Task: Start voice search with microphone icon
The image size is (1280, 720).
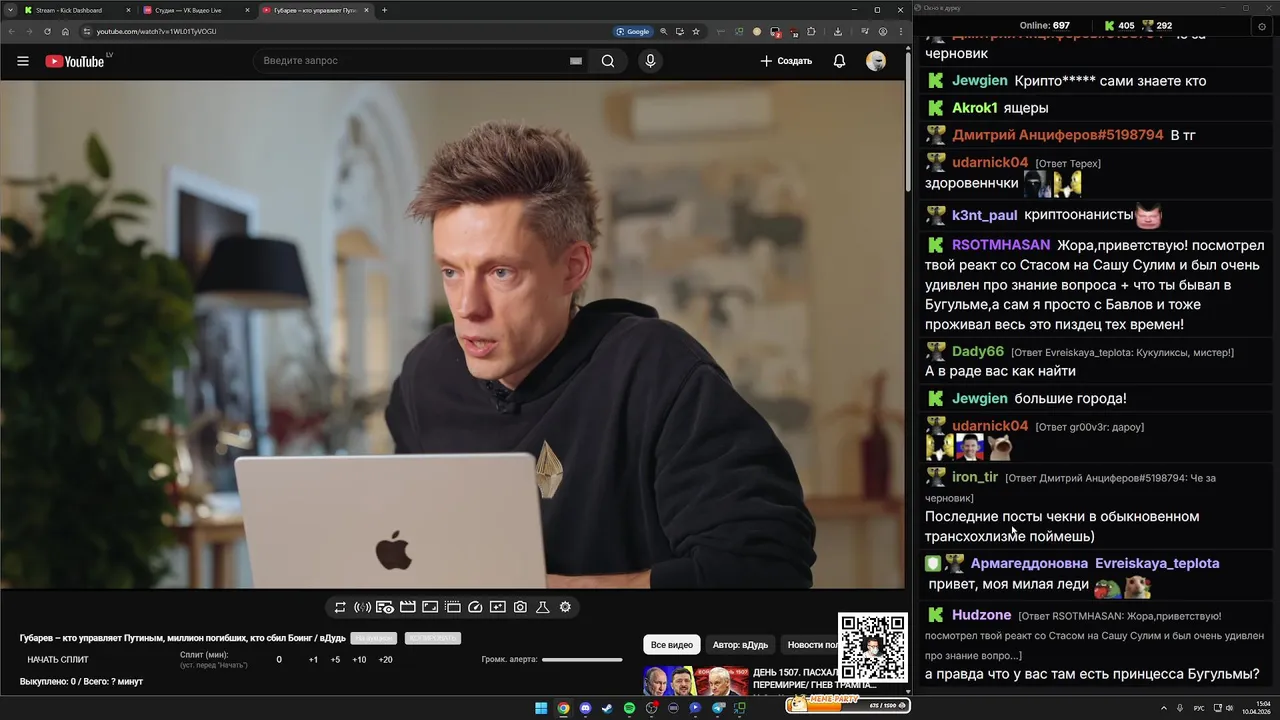Action: click(650, 61)
